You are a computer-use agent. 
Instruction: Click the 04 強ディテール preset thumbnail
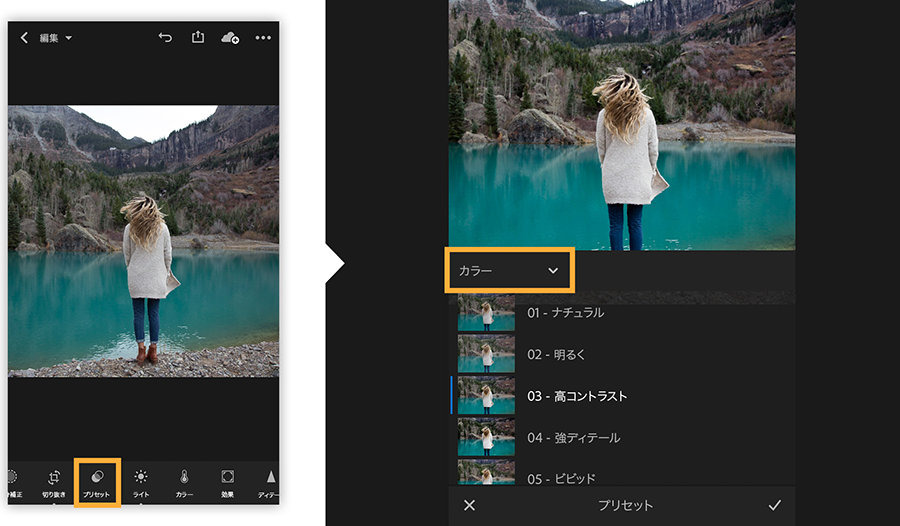click(x=486, y=438)
